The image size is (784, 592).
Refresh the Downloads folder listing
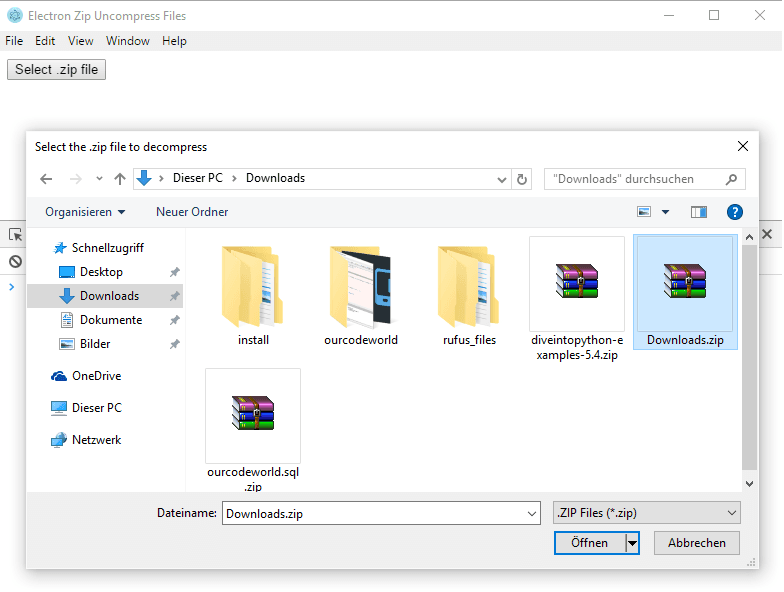point(521,179)
